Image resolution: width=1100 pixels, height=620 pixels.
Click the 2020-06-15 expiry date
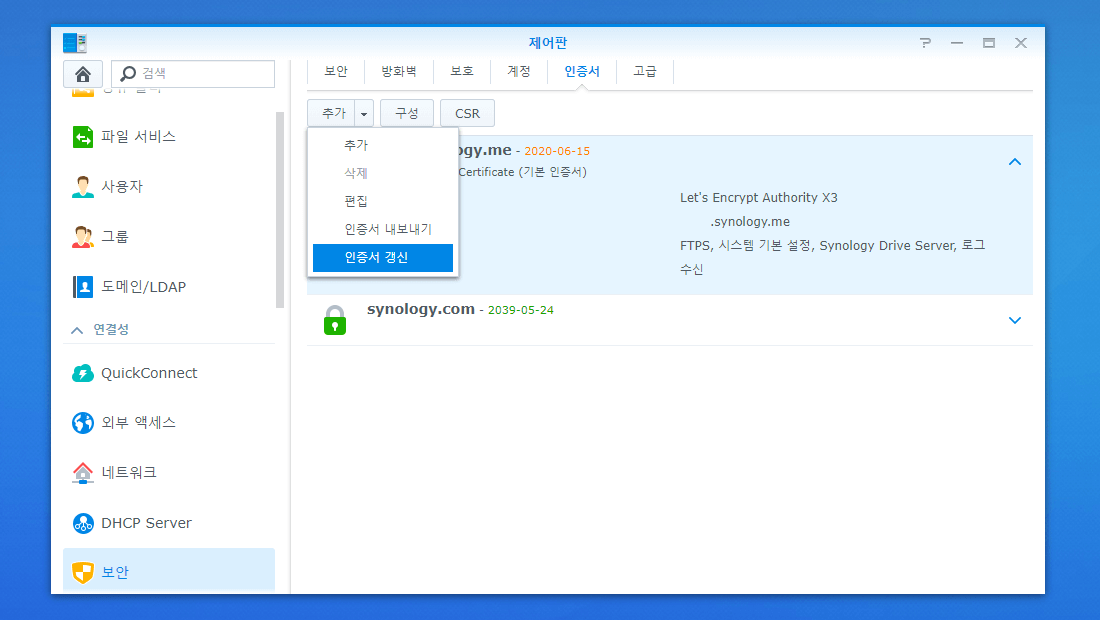[557, 151]
